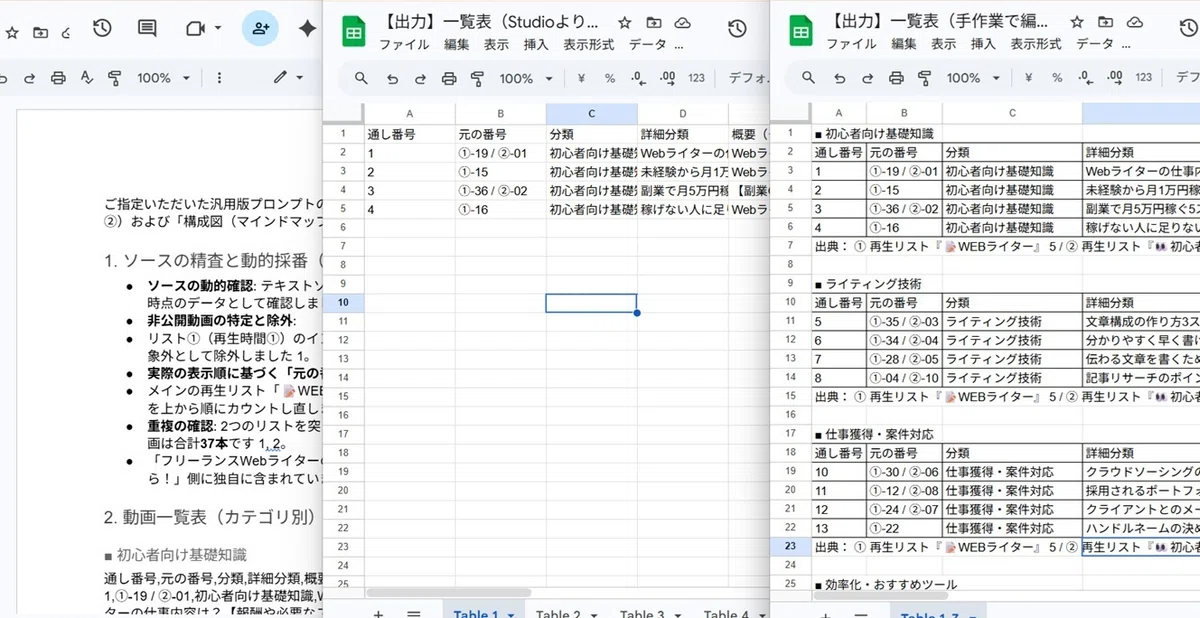Viewport: 1200px width, 618px height.
Task: Open the ファイル menu in the 手作業 spreadsheet
Action: (x=851, y=44)
